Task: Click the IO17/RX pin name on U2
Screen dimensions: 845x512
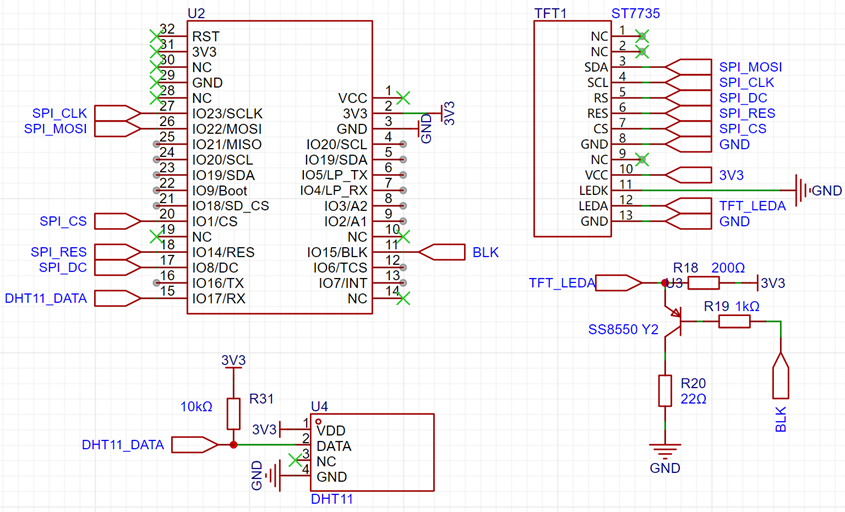Action: tap(218, 299)
